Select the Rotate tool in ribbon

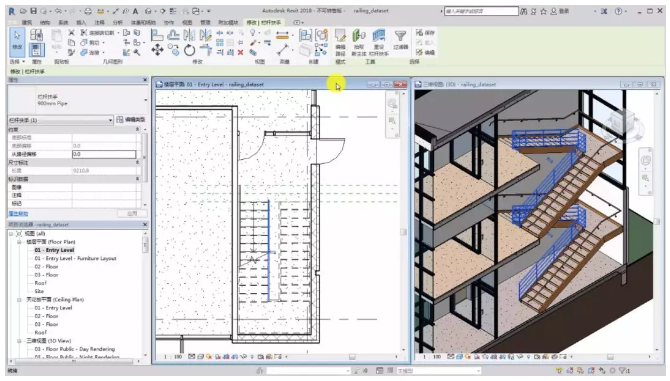coord(189,50)
